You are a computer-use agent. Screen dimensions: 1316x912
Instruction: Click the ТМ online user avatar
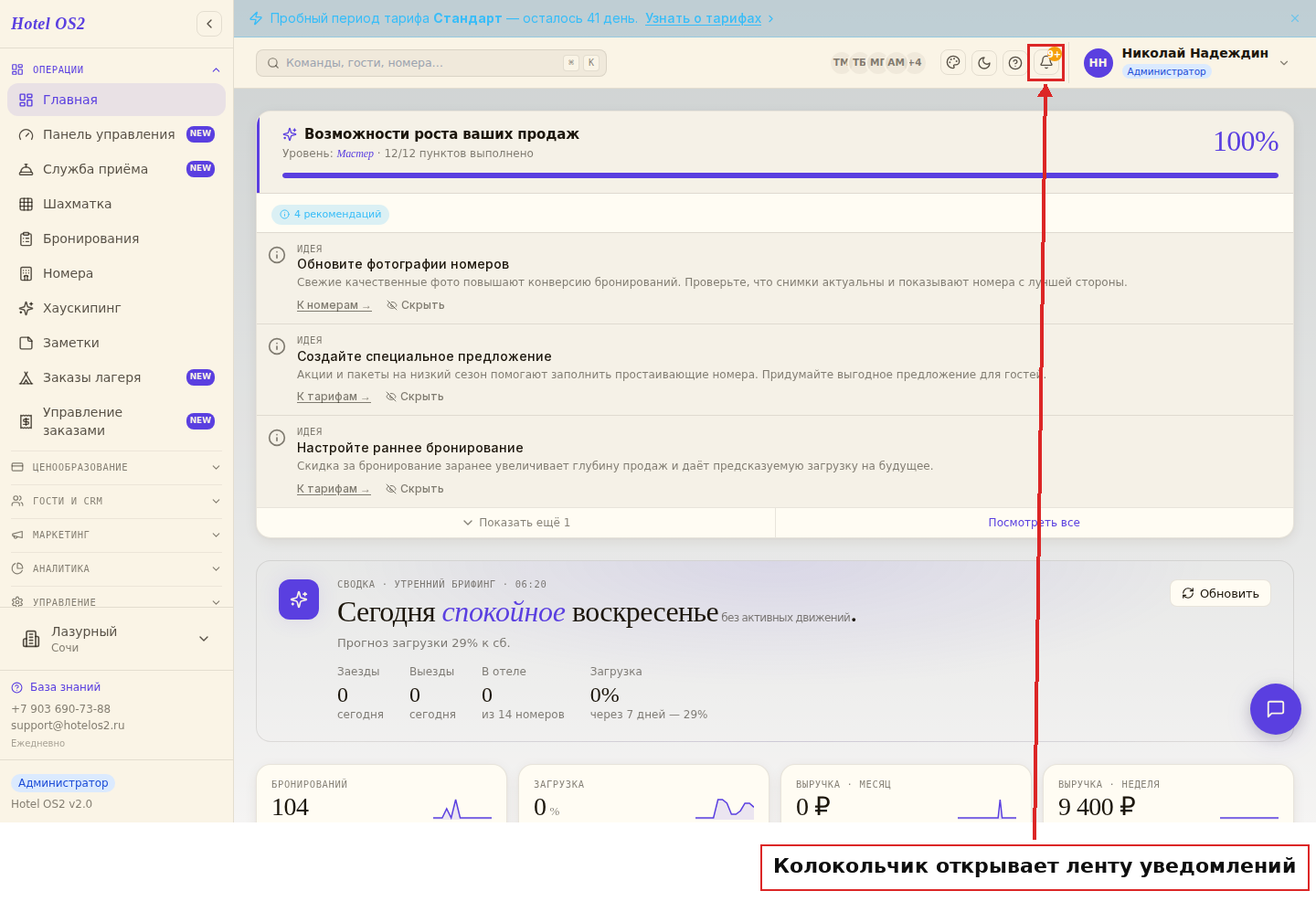[x=840, y=62]
